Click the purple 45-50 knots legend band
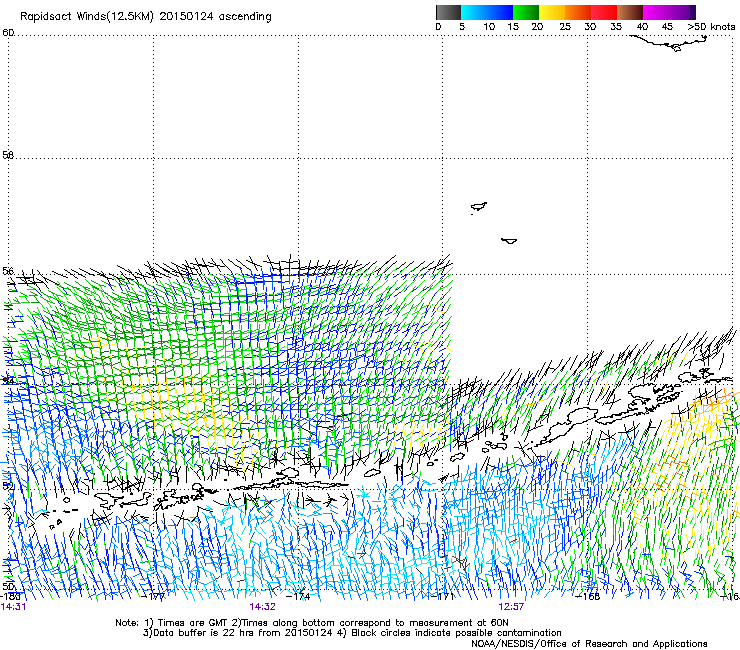 [682, 12]
